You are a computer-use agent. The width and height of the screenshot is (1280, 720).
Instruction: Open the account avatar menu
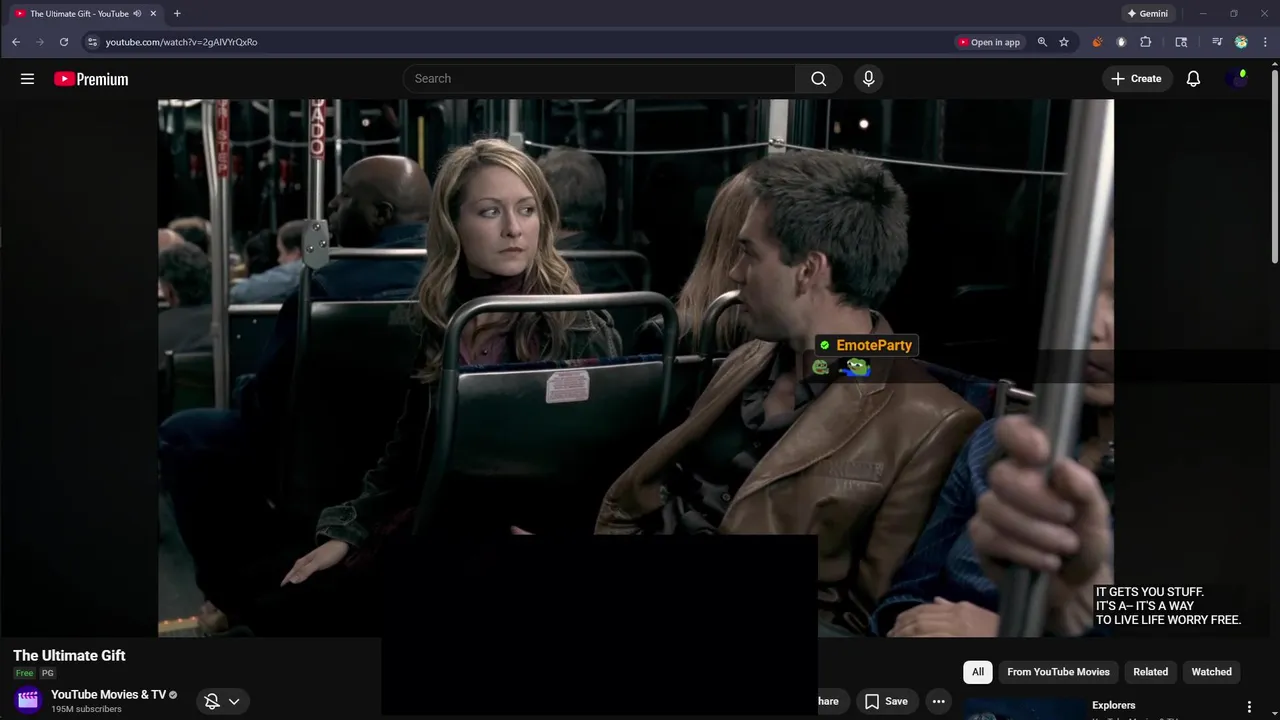click(1237, 79)
